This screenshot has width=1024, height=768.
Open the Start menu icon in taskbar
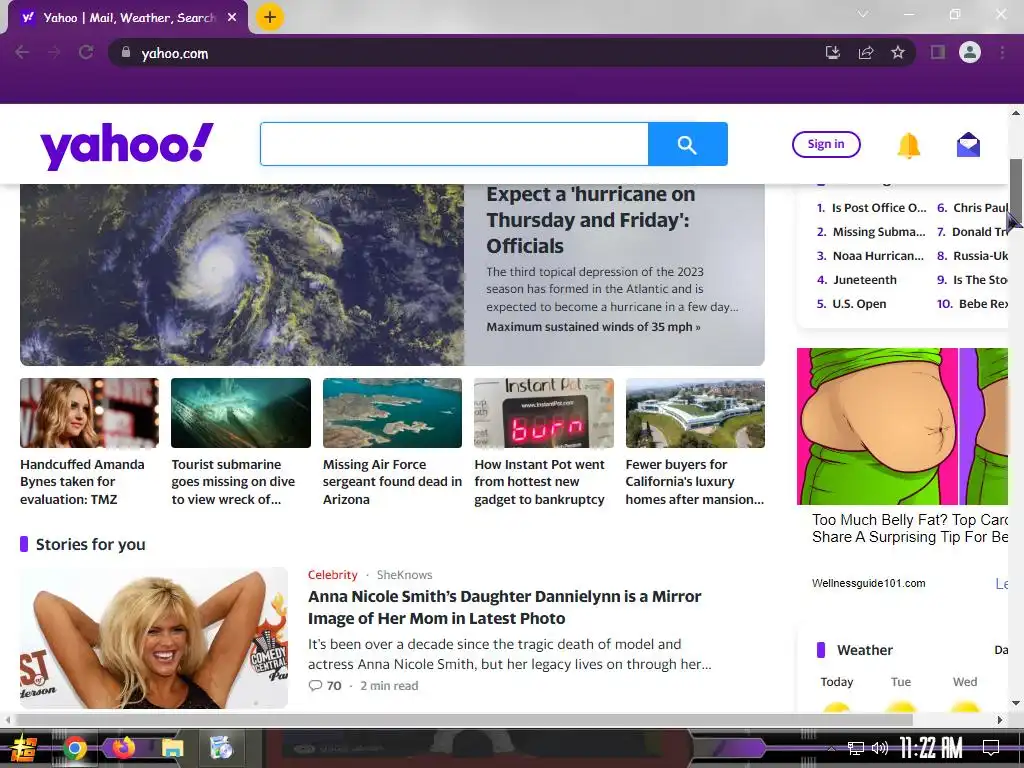(x=24, y=748)
